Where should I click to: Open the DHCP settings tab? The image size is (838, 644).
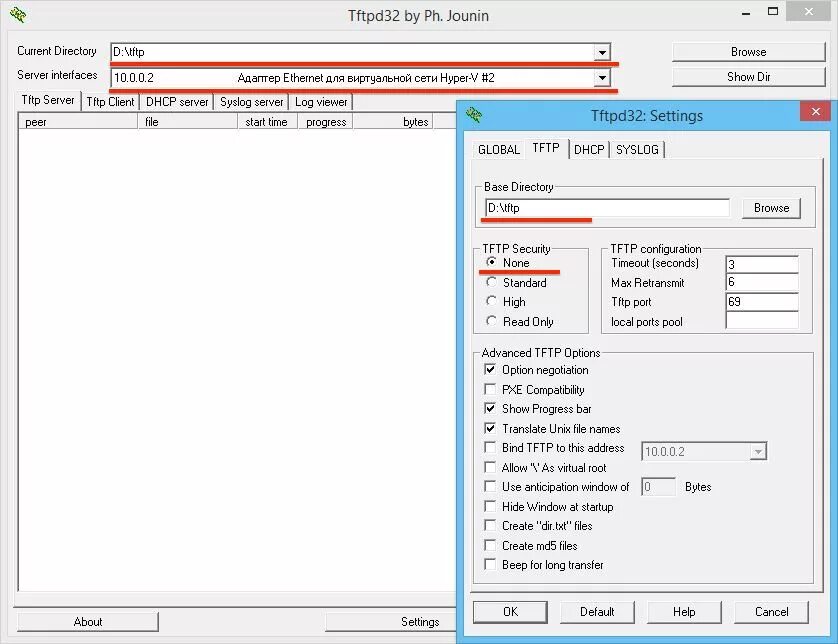pyautogui.click(x=589, y=150)
